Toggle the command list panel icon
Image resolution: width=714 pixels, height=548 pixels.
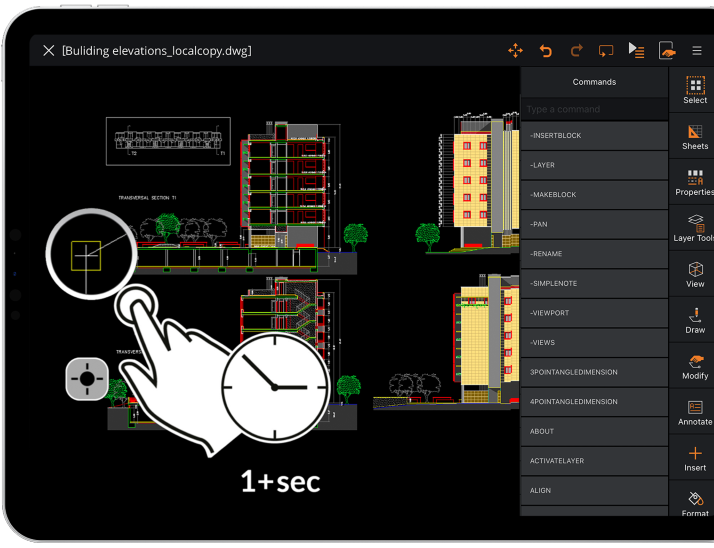(636, 51)
